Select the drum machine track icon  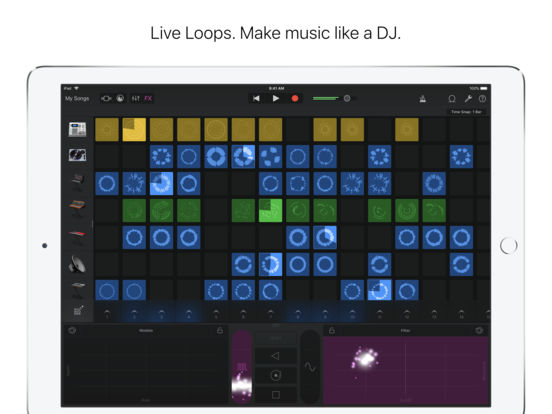77,130
